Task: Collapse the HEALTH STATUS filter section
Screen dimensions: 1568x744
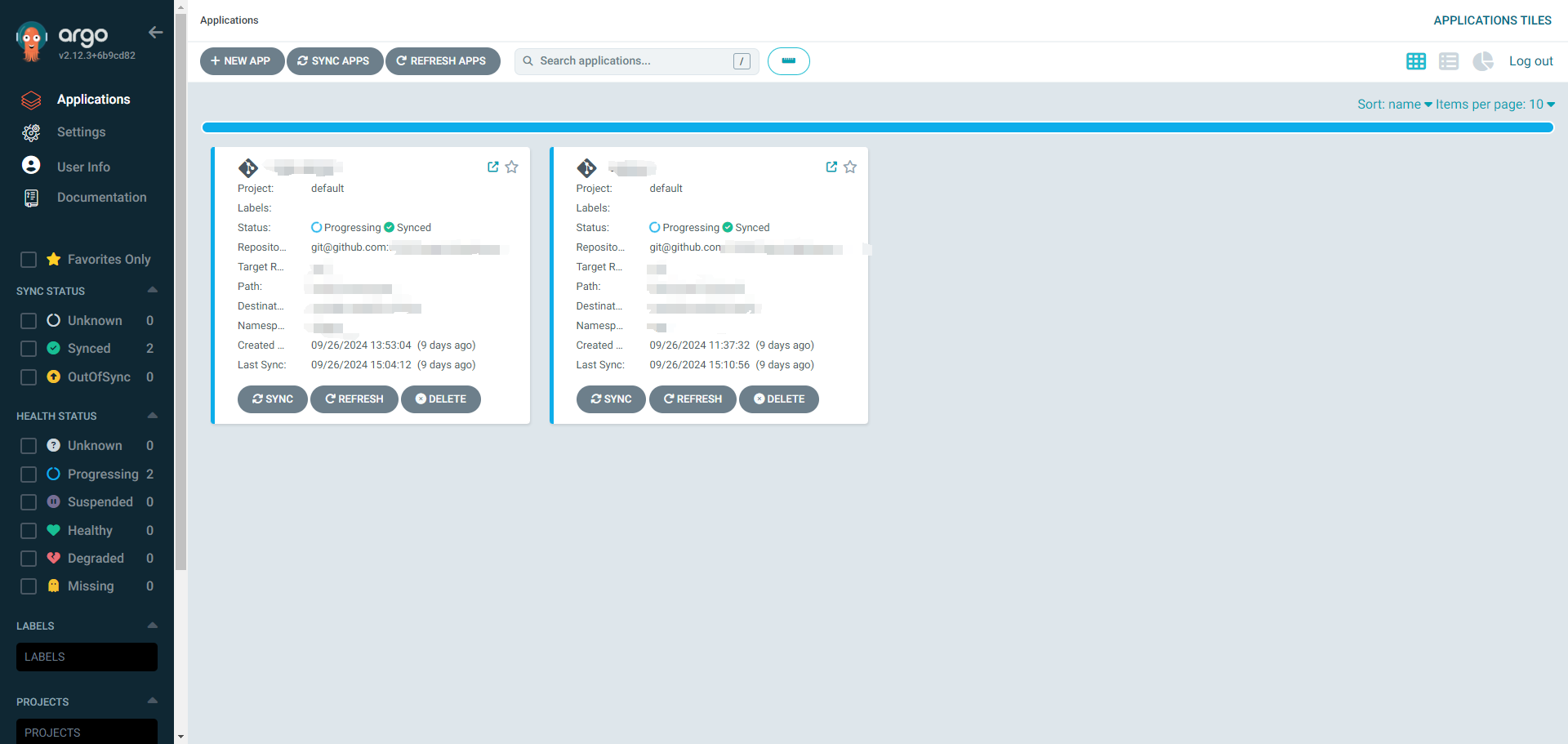Action: pos(152,416)
